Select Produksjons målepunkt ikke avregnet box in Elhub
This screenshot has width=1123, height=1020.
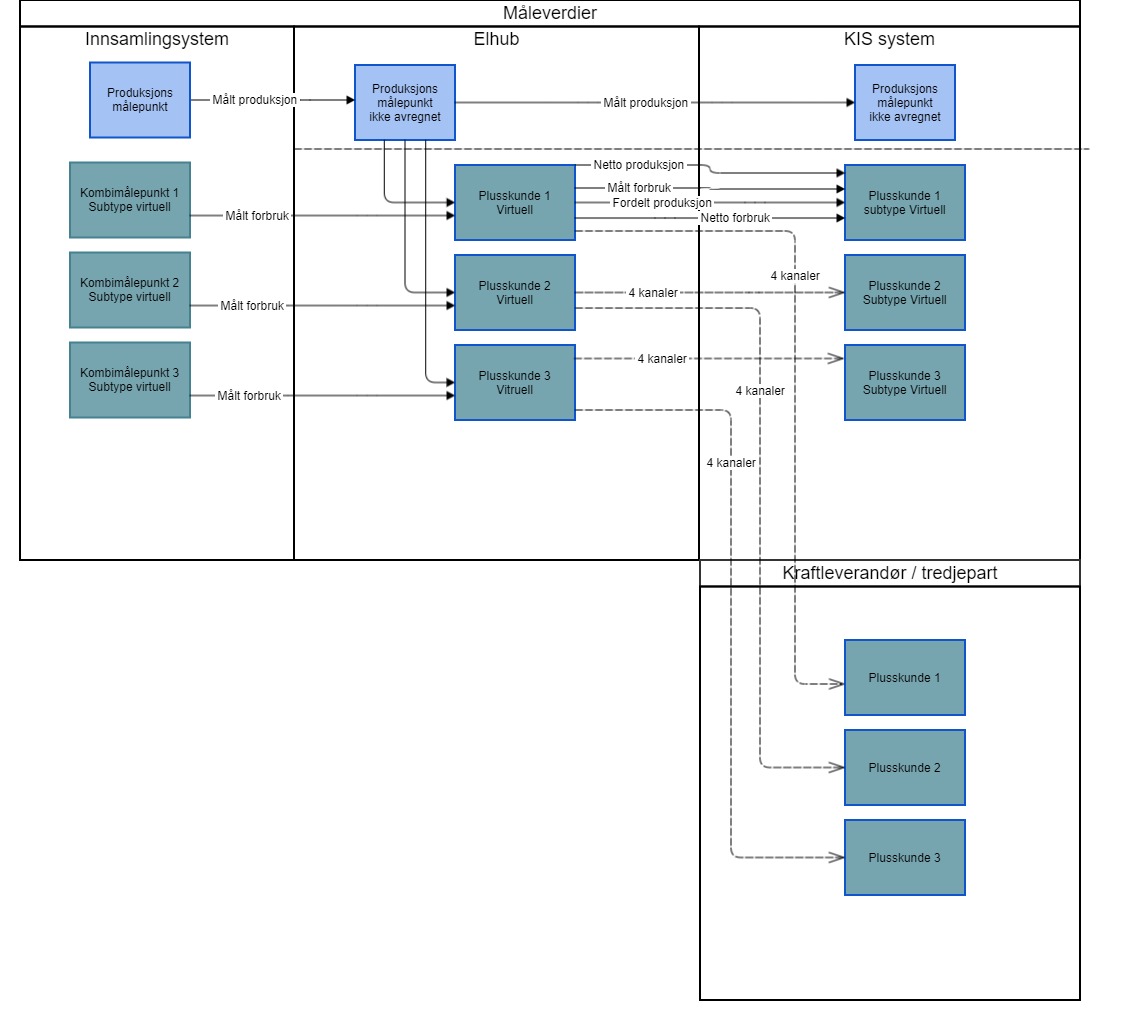(x=405, y=102)
